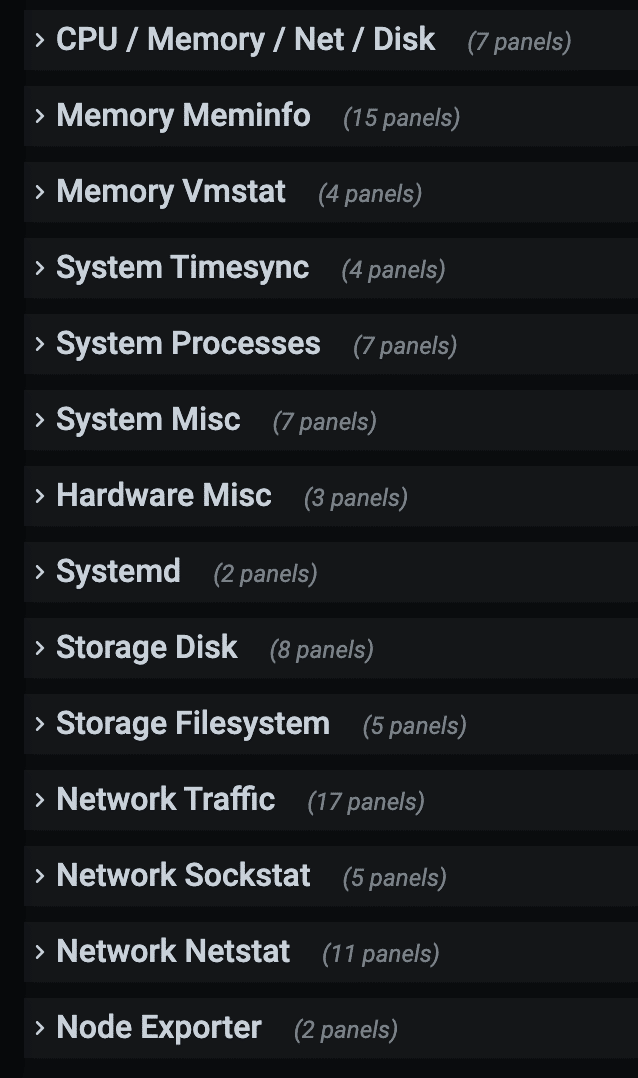
Task: Open the Network Sockstat section
Action: coord(184,875)
